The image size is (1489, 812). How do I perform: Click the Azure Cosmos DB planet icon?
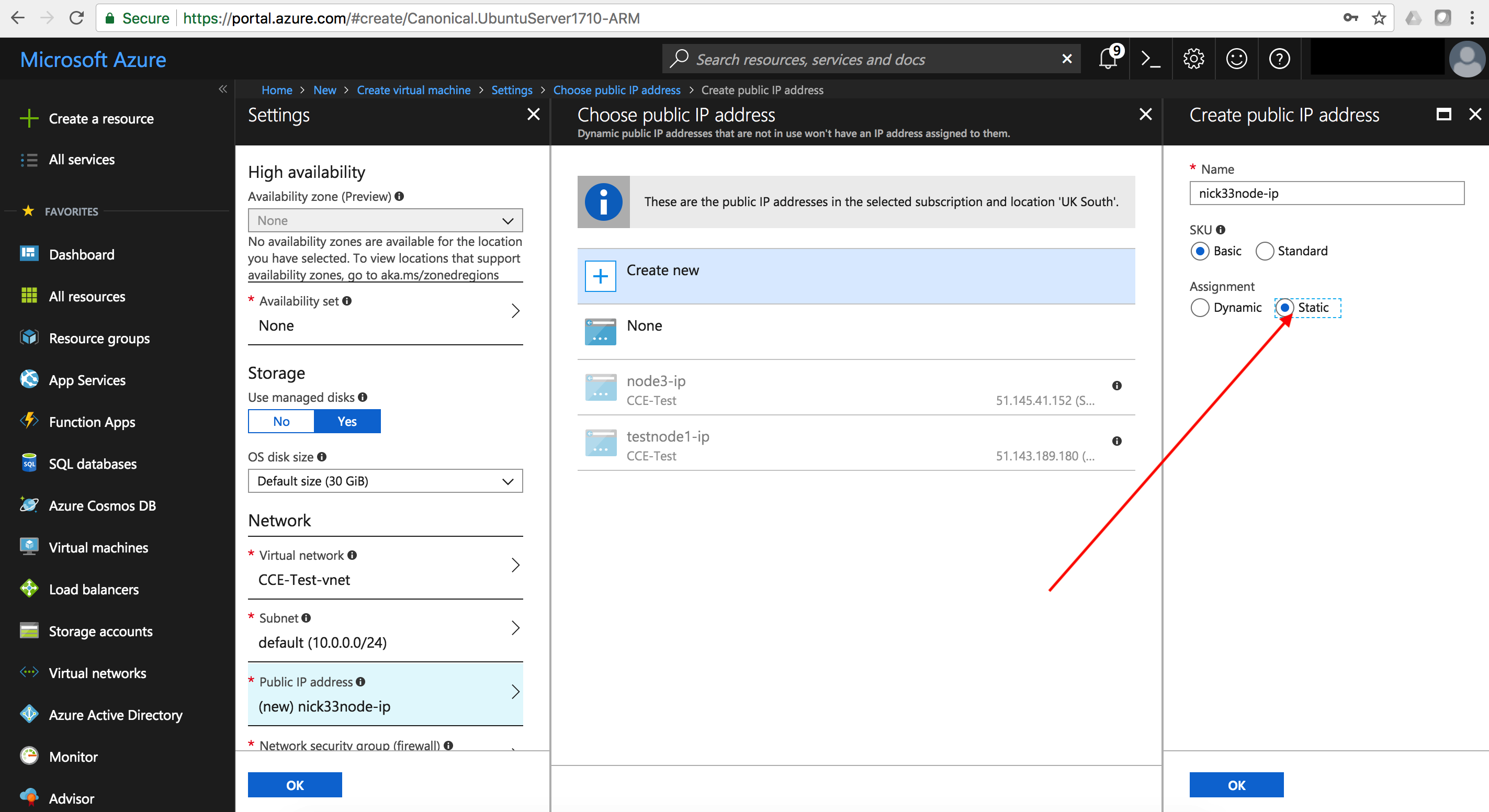point(29,505)
